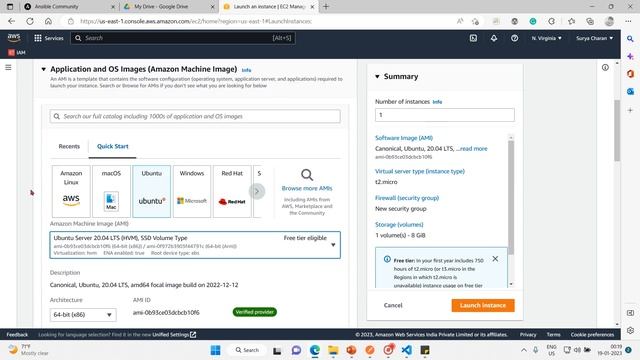Click the AWS console search box
640x360 pixels.
(183, 38)
